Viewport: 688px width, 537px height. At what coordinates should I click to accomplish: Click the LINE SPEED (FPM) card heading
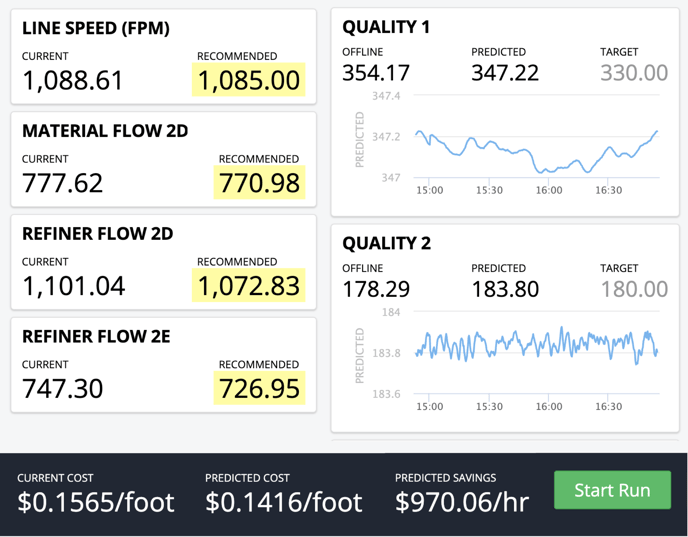point(96,28)
